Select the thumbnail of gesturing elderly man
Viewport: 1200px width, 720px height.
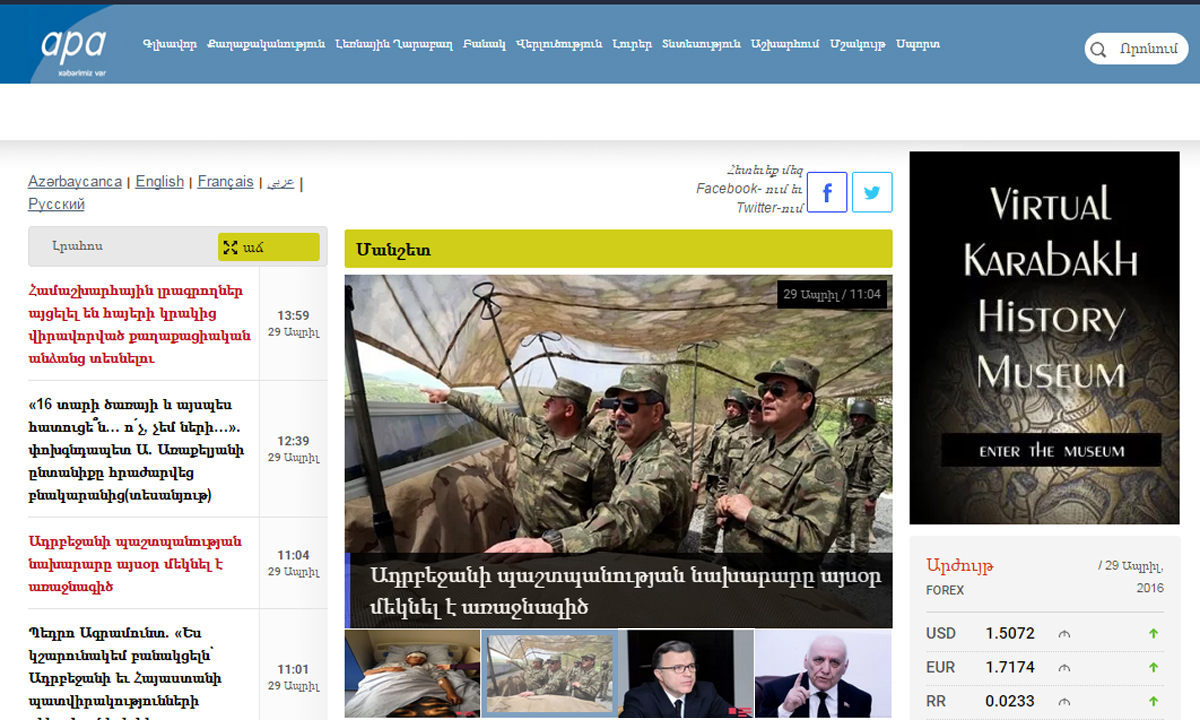point(822,673)
